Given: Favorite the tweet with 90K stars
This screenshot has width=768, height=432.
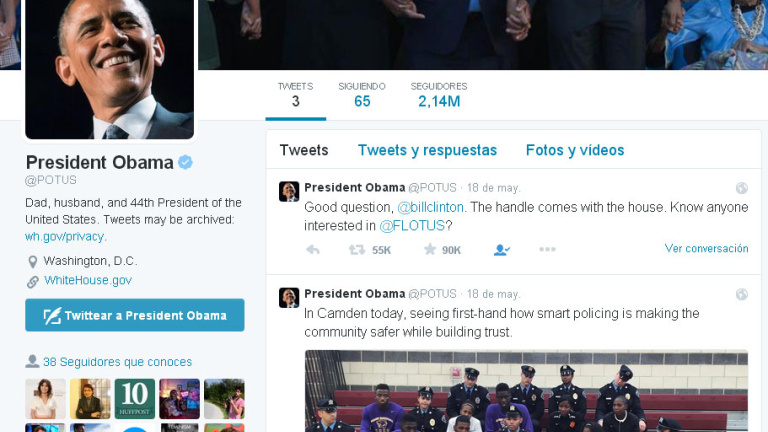Looking at the screenshot, I should click(x=430, y=249).
